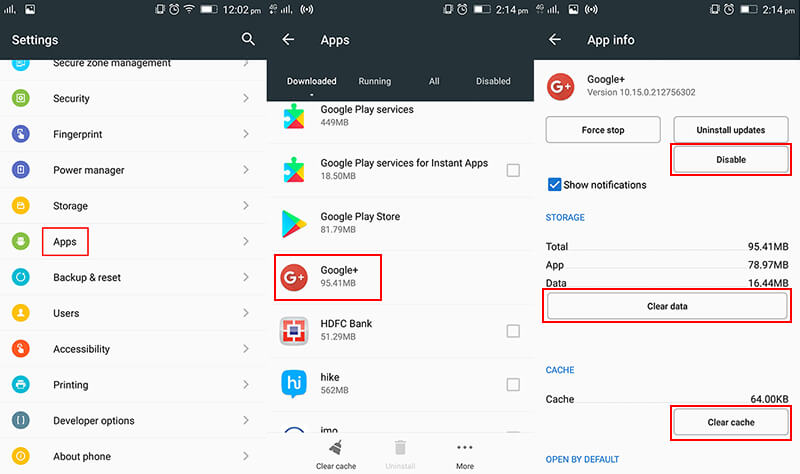Tap the Google Play services puzzle icon
The height and width of the screenshot is (474, 800).
coord(294,116)
